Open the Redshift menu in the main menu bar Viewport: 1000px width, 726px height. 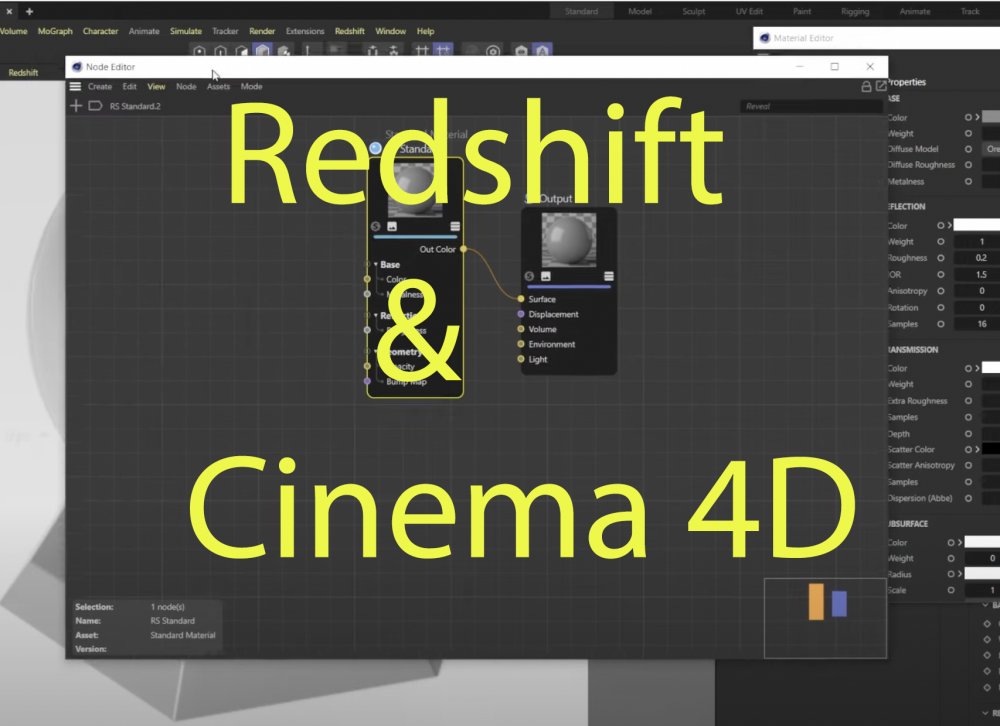pyautogui.click(x=350, y=31)
